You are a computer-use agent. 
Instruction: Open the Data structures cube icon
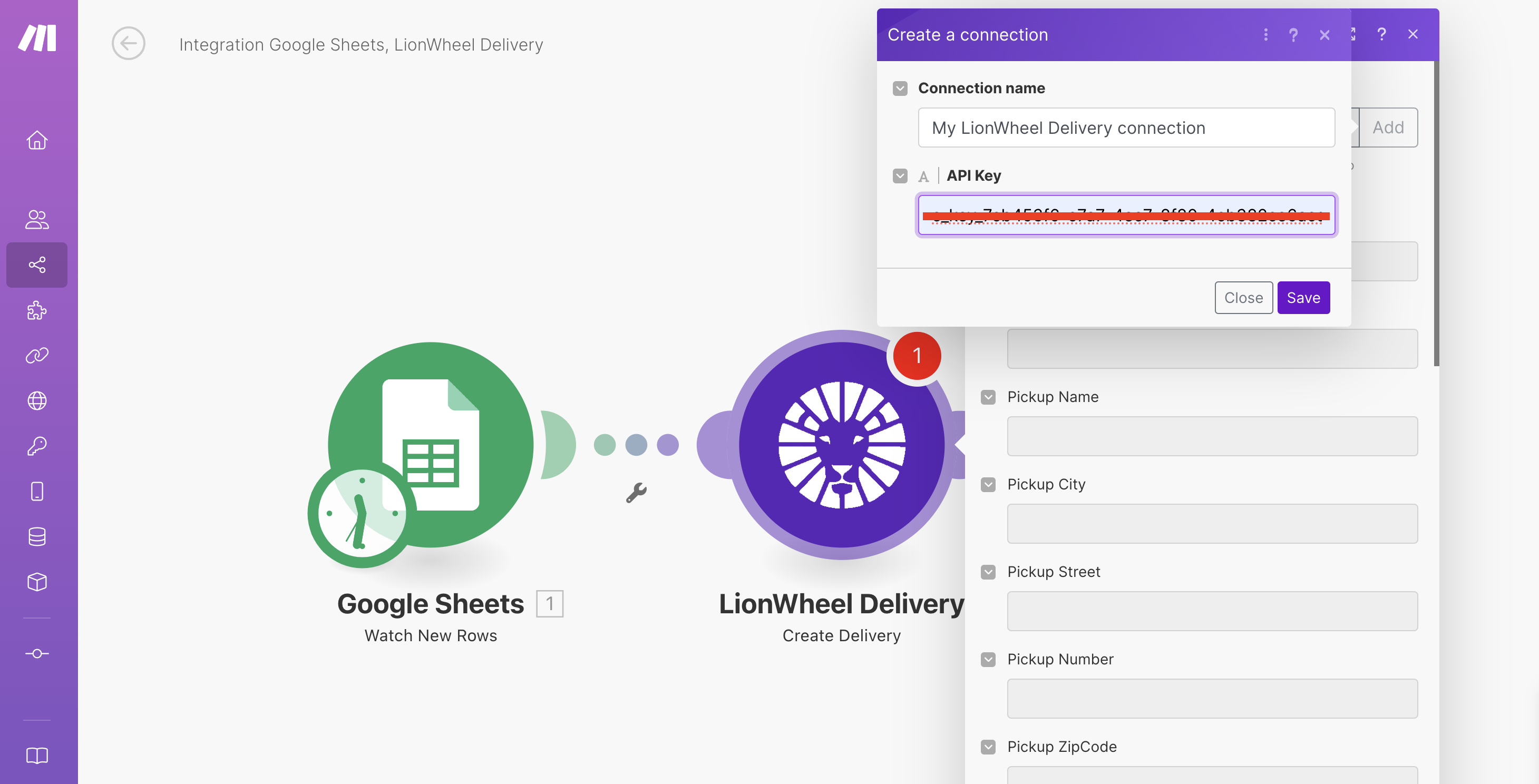click(37, 582)
